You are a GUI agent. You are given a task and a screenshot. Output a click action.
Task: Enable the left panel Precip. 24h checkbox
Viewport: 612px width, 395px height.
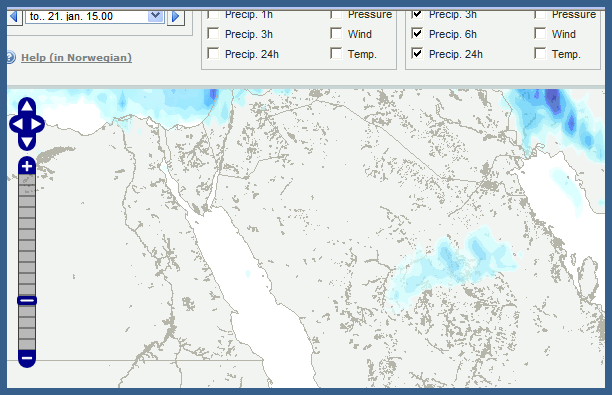point(213,53)
